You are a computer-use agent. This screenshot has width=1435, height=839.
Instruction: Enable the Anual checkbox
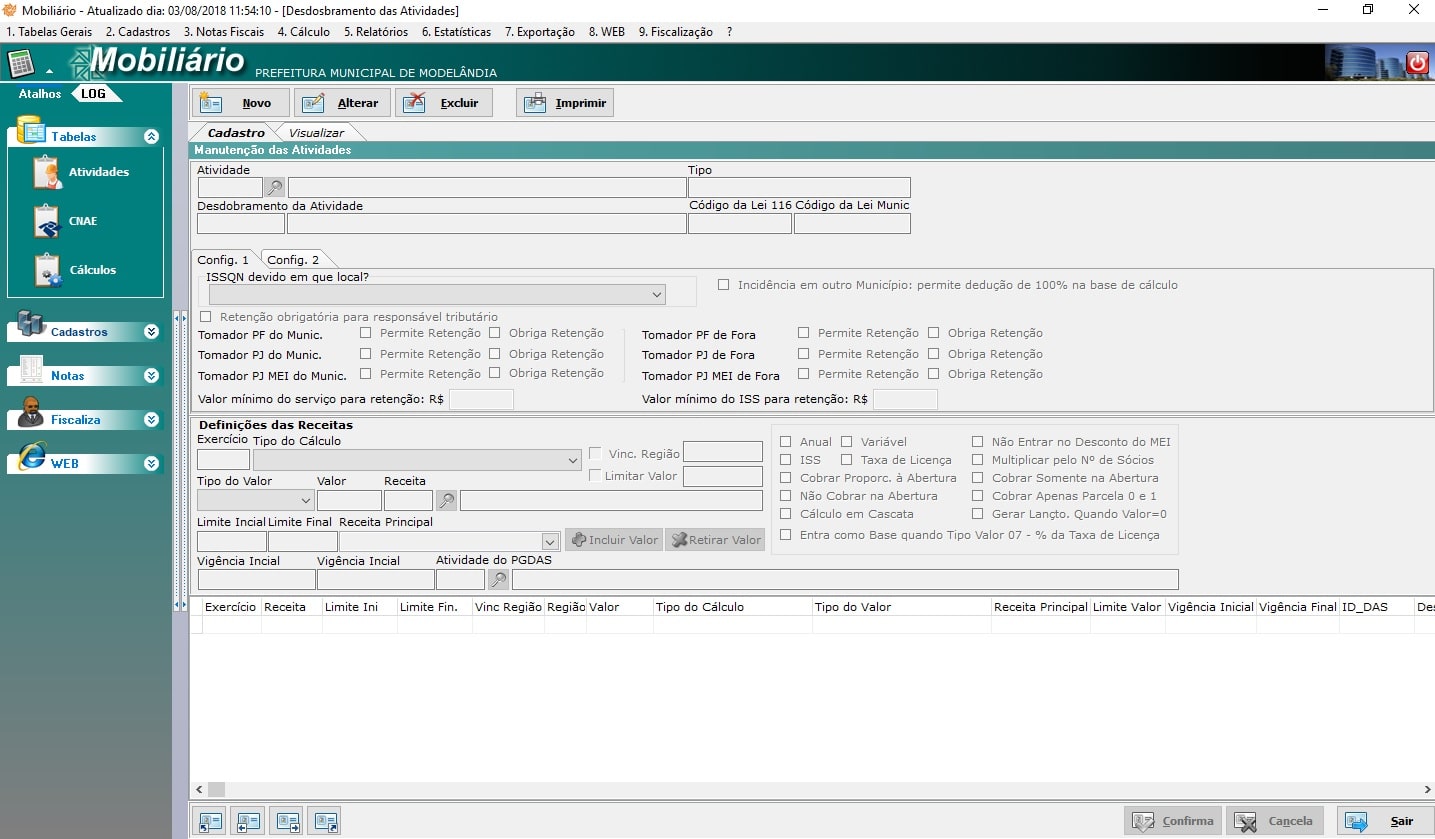[x=786, y=442]
